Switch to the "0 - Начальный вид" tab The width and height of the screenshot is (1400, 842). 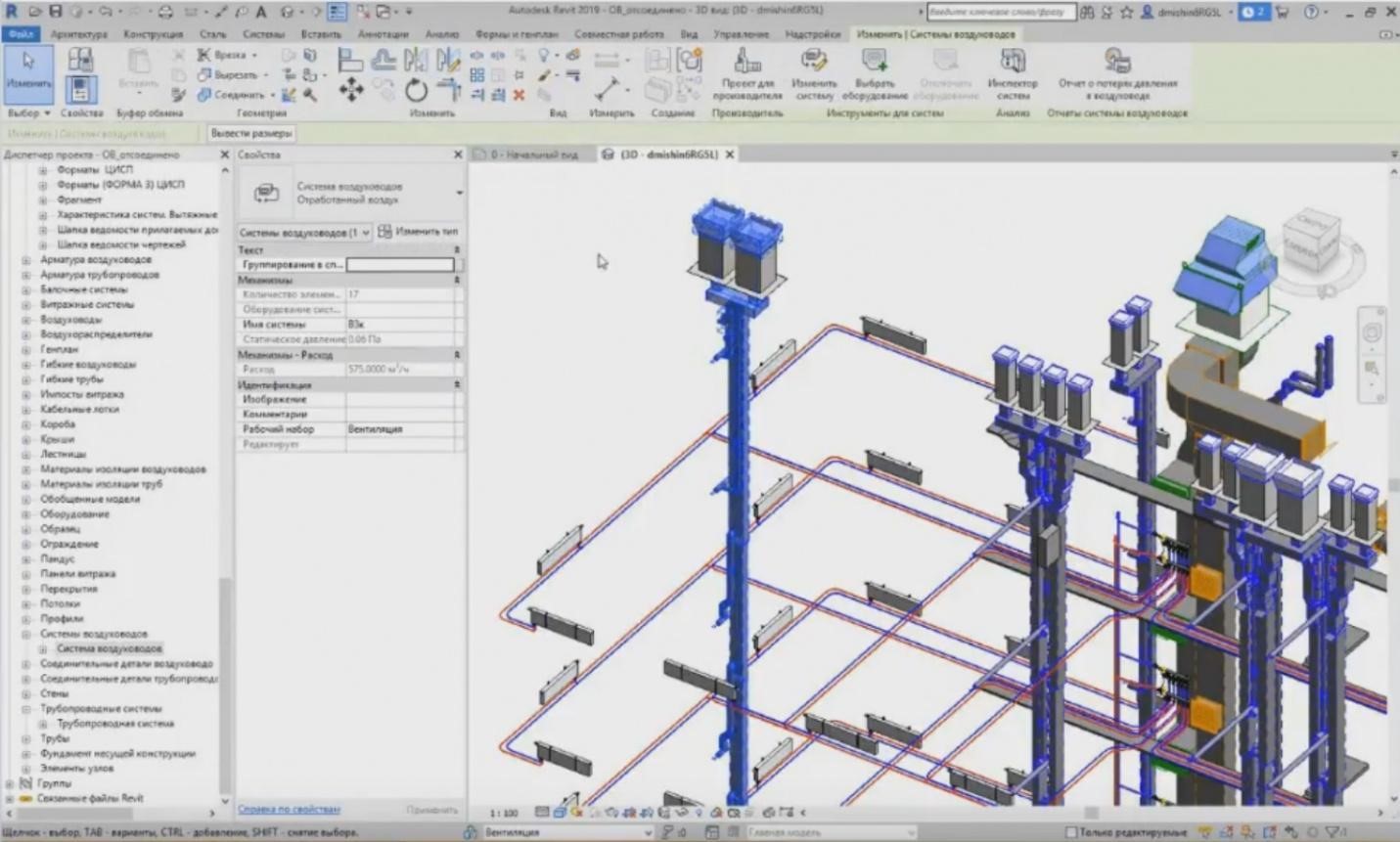(533, 154)
